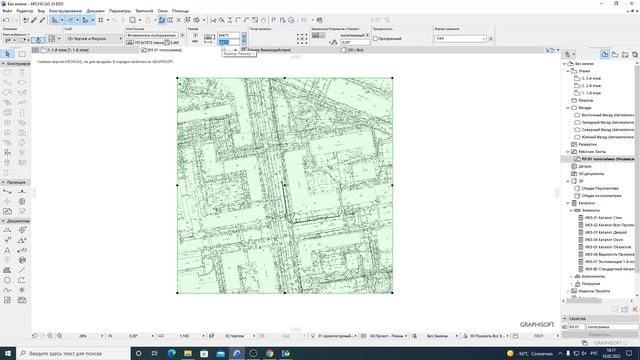Collapse the Документирование toolbox section
The height and width of the screenshot is (360, 640).
pyautogui.click(x=3, y=221)
